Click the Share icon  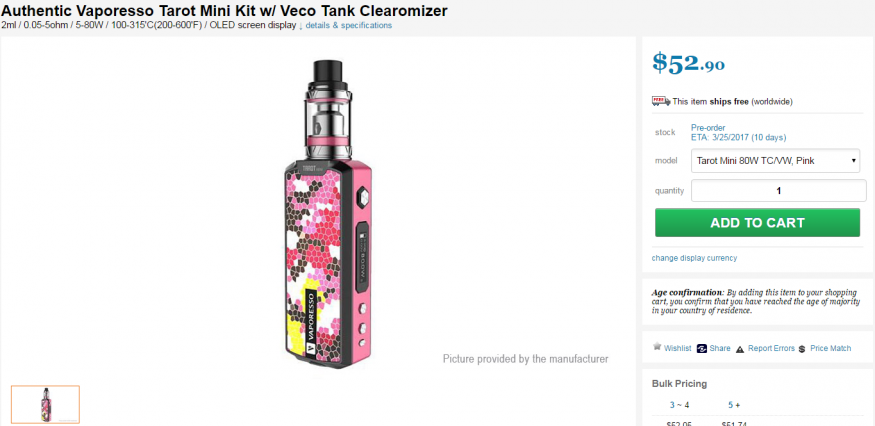[702, 348]
